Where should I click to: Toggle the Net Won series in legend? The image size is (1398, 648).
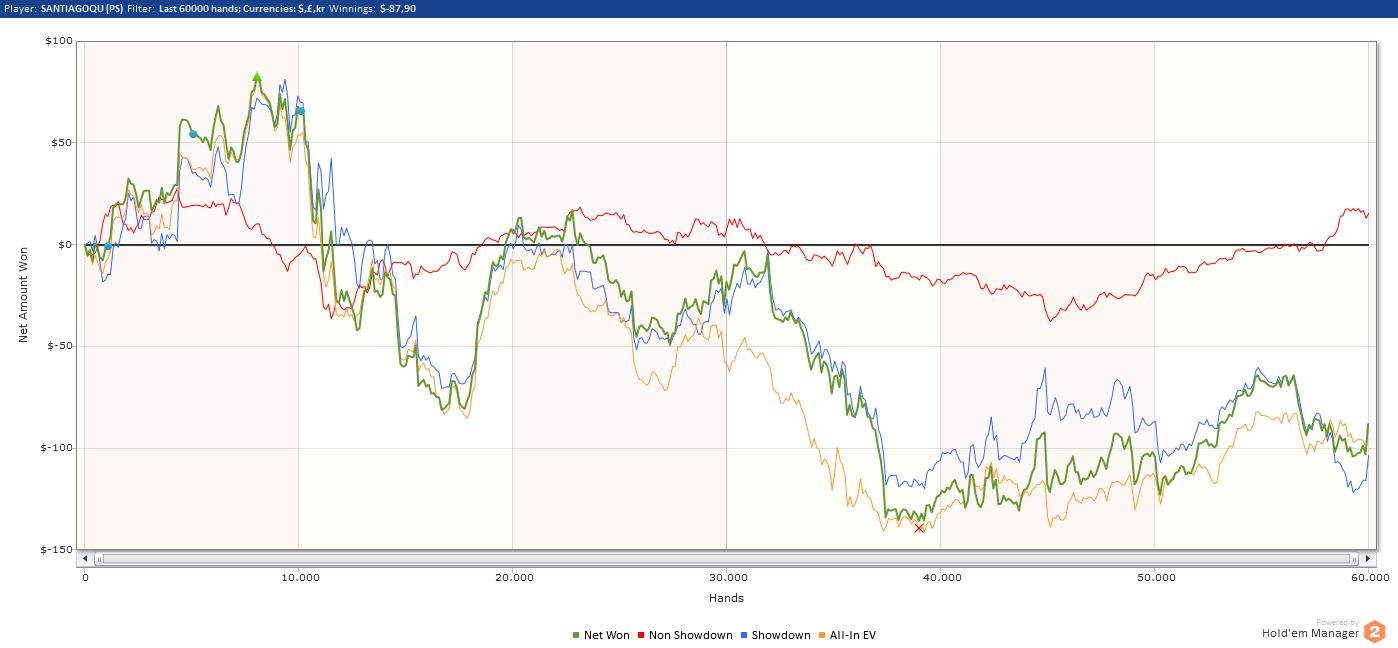click(x=601, y=635)
